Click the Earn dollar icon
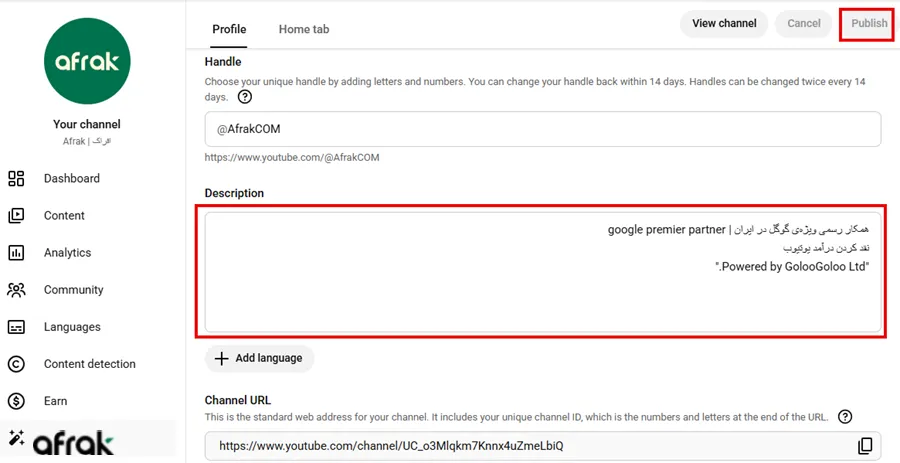 pos(16,401)
